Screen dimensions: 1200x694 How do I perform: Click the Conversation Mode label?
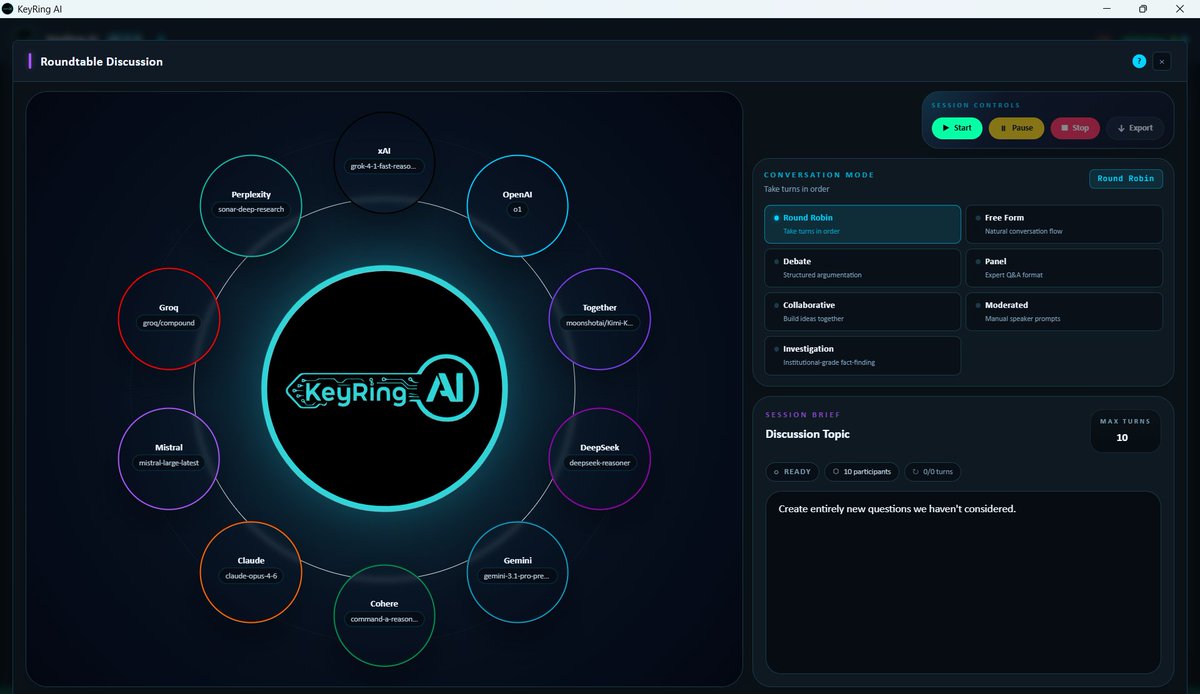click(x=819, y=175)
